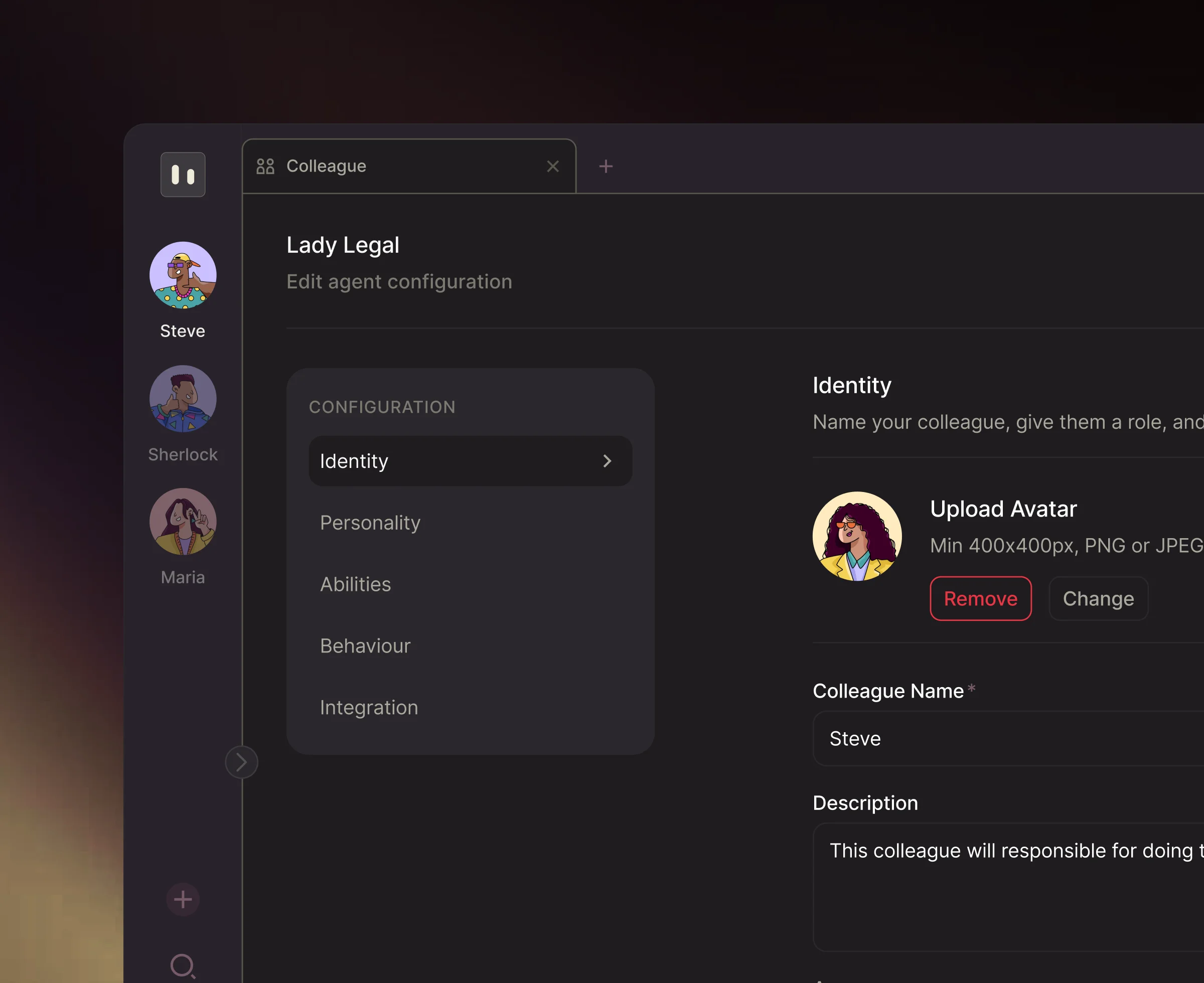Image resolution: width=1204 pixels, height=983 pixels.
Task: Remove the uploaded avatar
Action: tap(980, 598)
